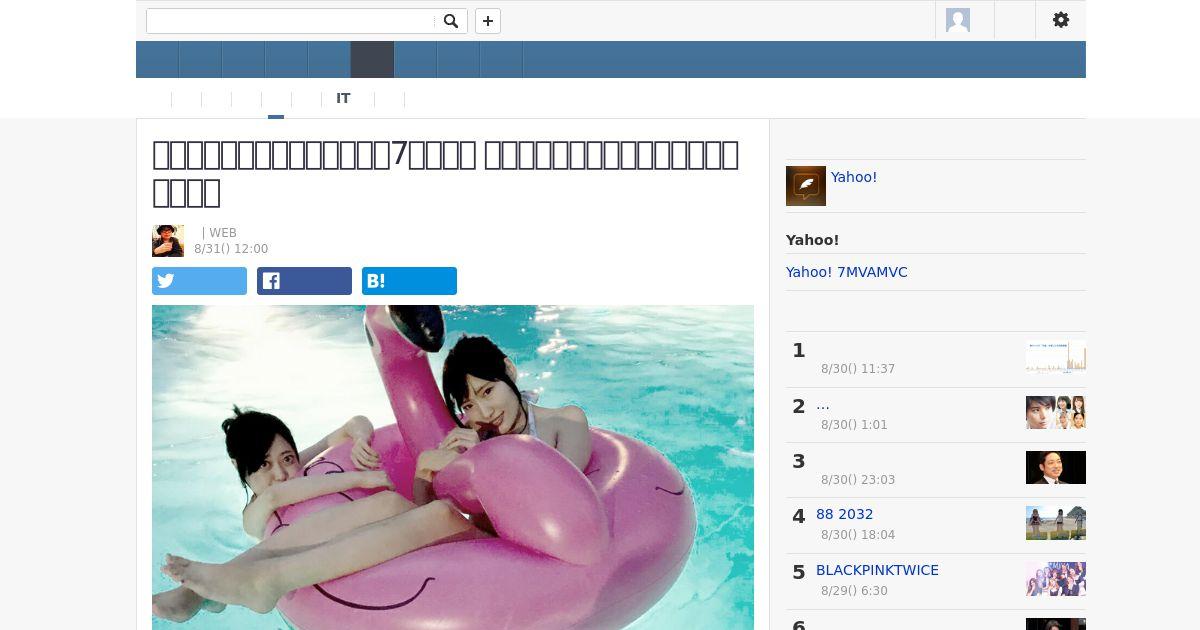Screen dimensions: 1200x630
Task: Click the magnifier search button
Action: click(x=451, y=21)
